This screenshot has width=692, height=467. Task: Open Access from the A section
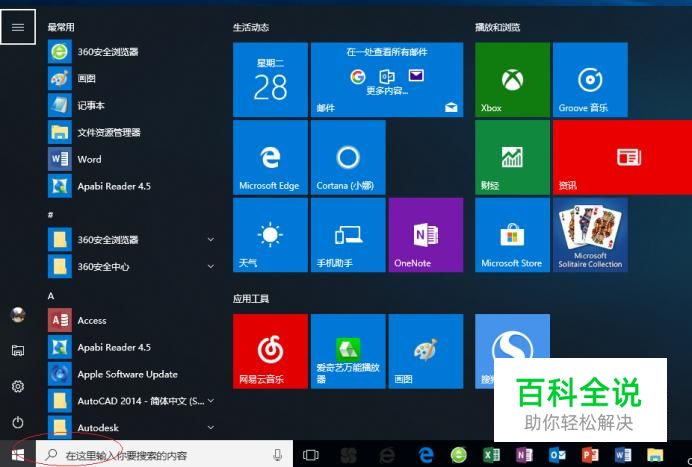click(x=132, y=320)
